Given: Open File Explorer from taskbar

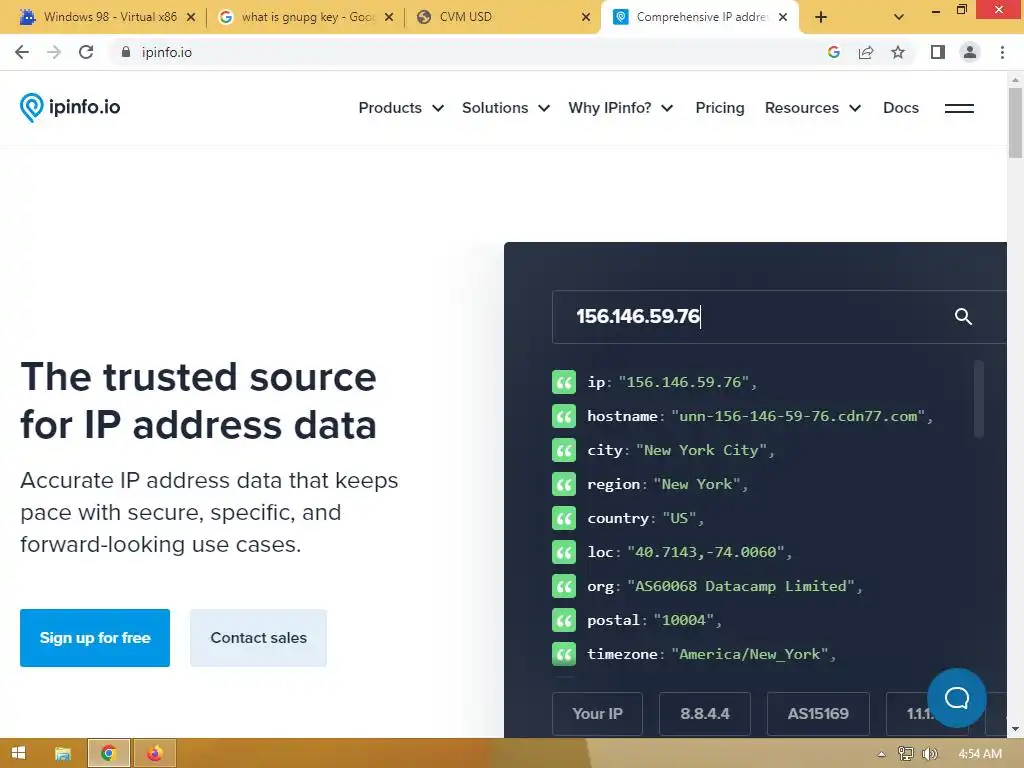Looking at the screenshot, I should (x=63, y=754).
